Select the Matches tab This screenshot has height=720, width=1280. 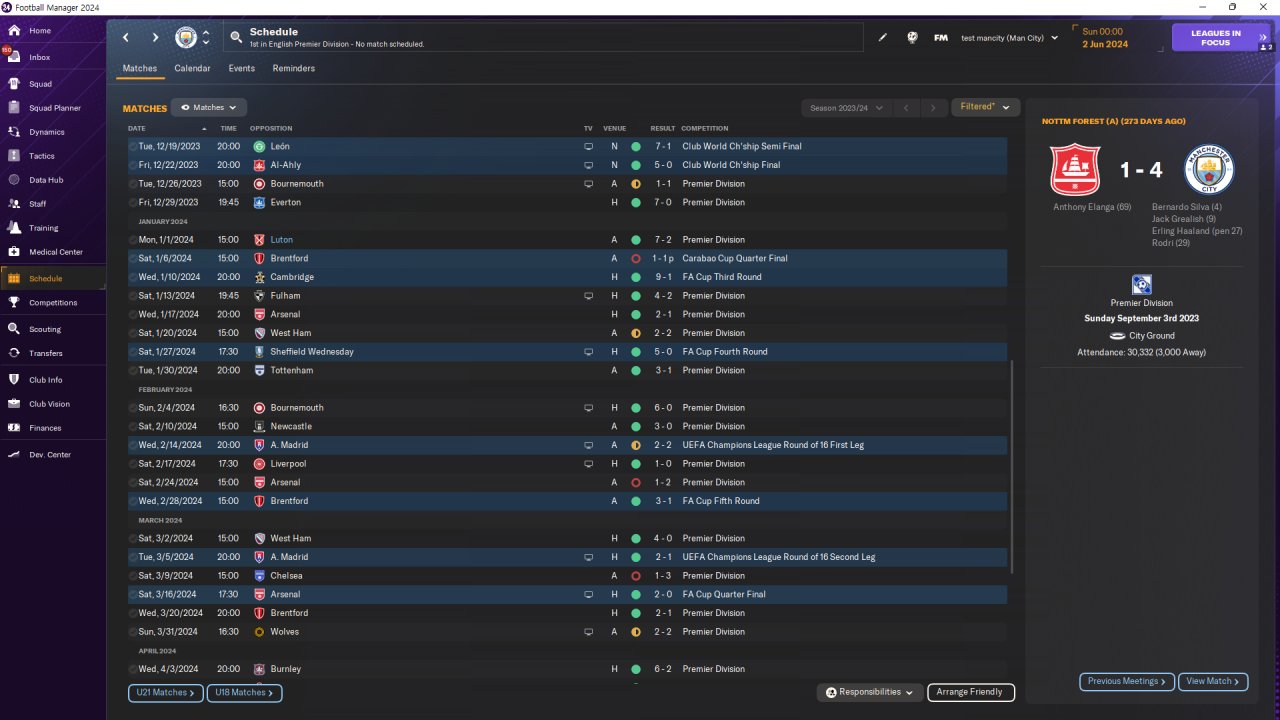tap(140, 68)
